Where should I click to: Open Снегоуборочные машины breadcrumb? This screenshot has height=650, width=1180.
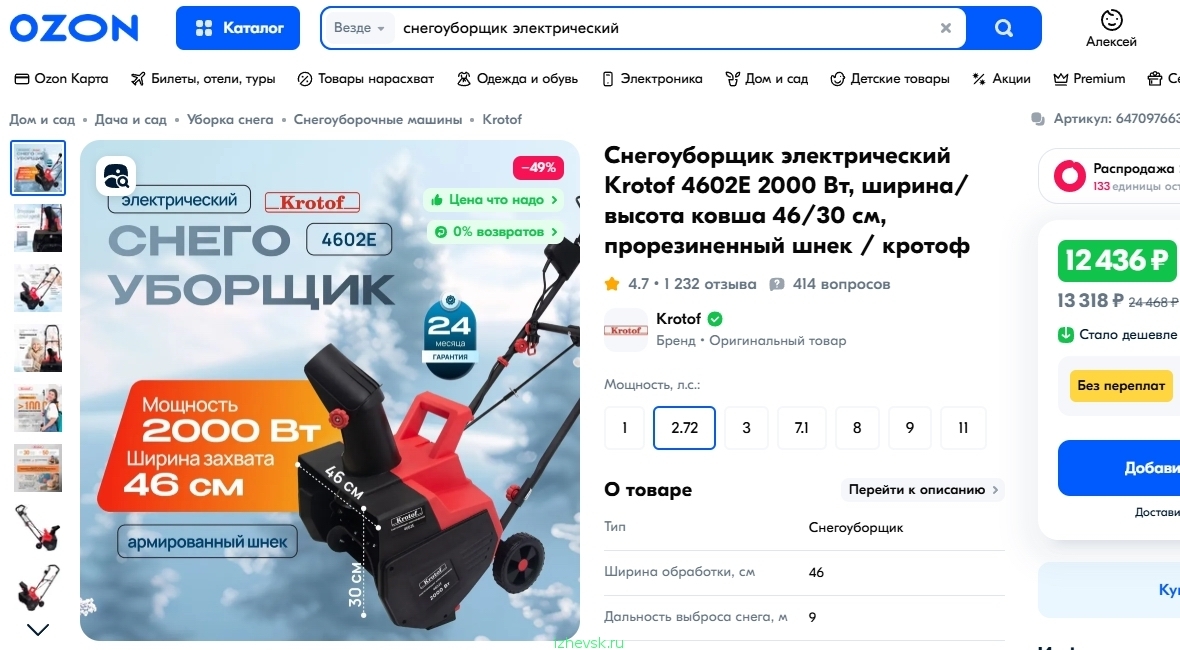(x=378, y=120)
